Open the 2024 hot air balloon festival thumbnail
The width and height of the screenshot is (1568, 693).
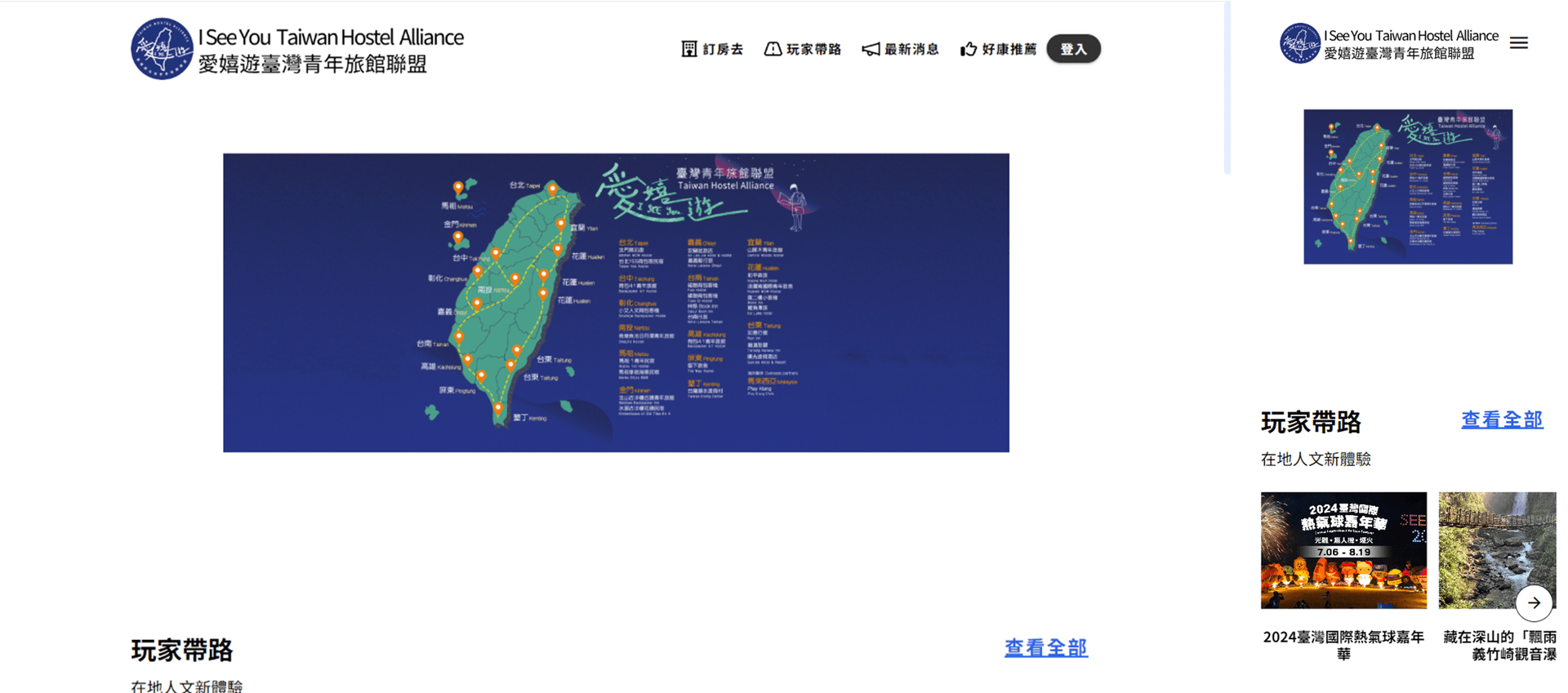1343,550
